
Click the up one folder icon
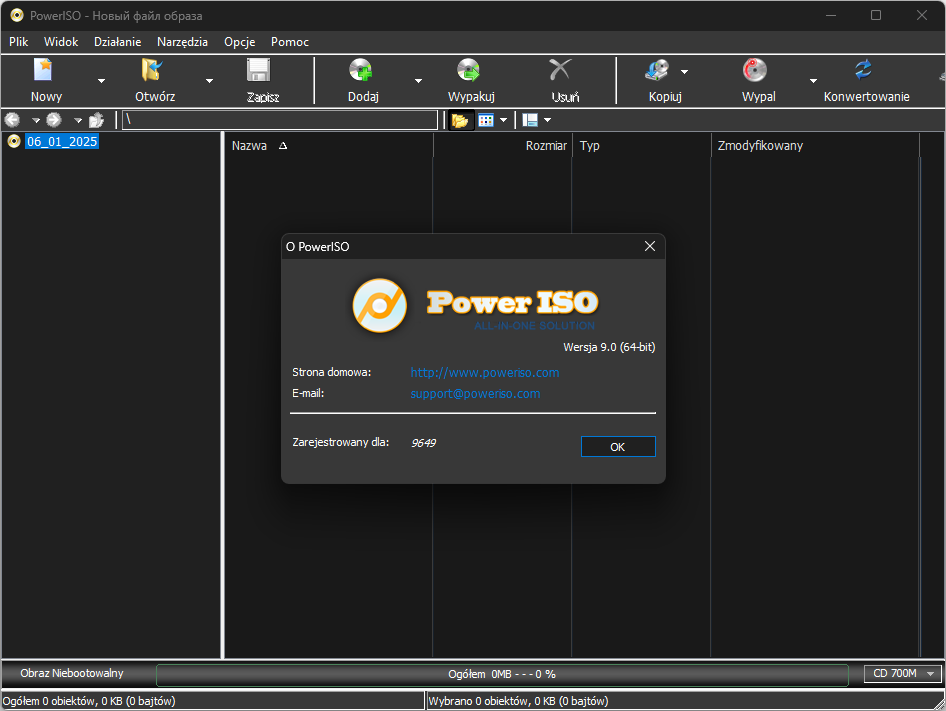tap(97, 120)
